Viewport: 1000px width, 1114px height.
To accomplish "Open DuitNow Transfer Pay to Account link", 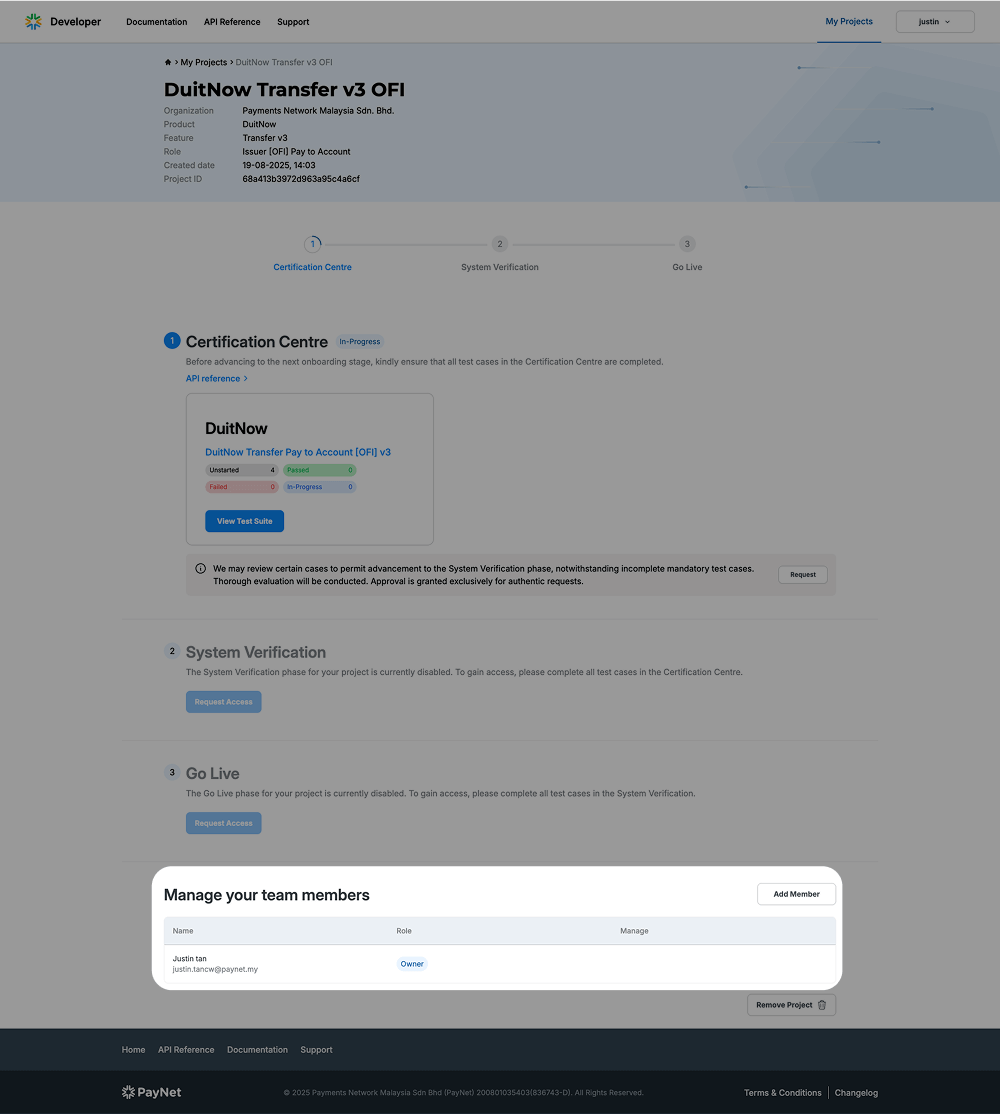I will pos(298,452).
